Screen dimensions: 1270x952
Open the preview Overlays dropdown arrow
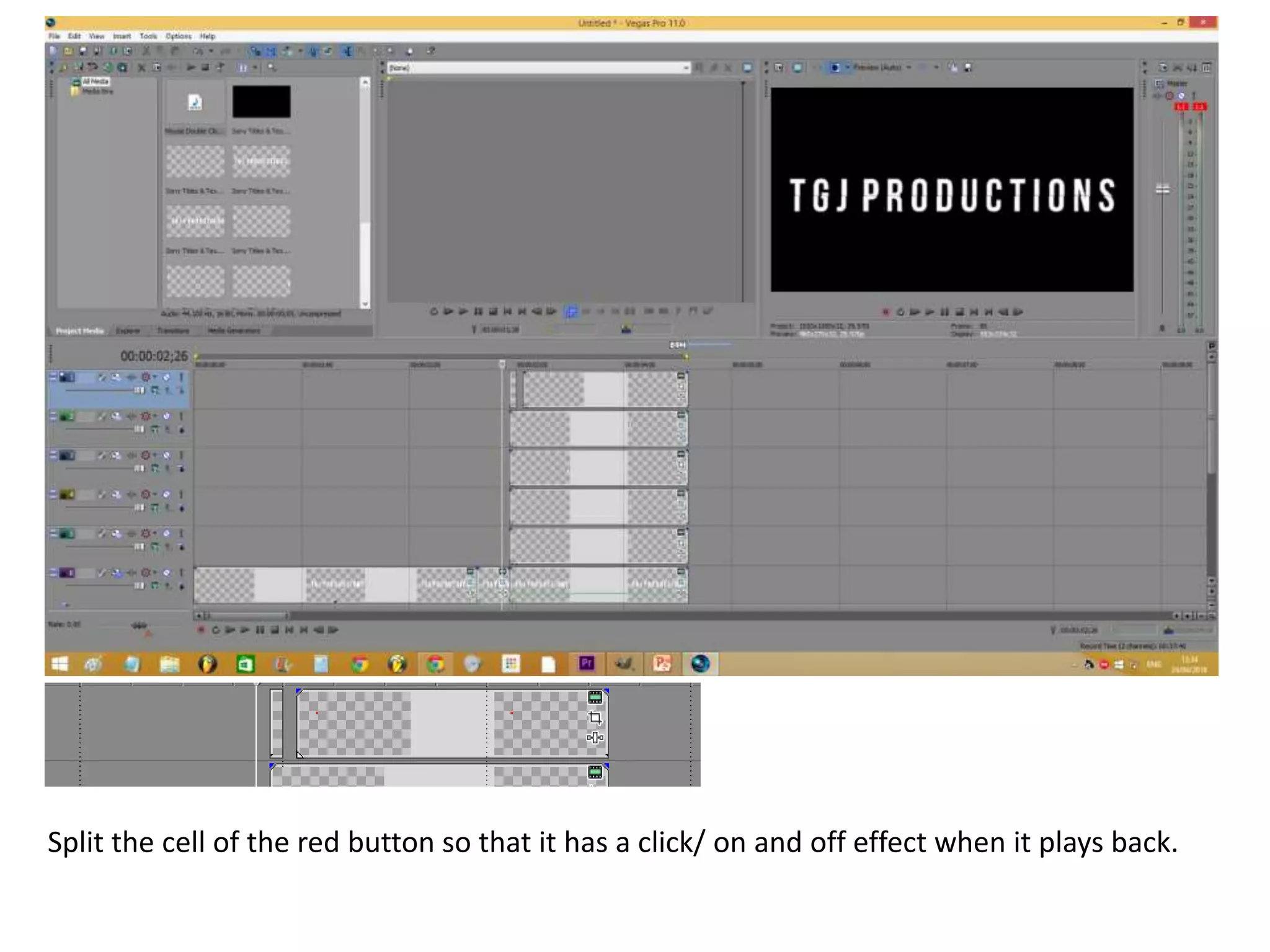936,67
